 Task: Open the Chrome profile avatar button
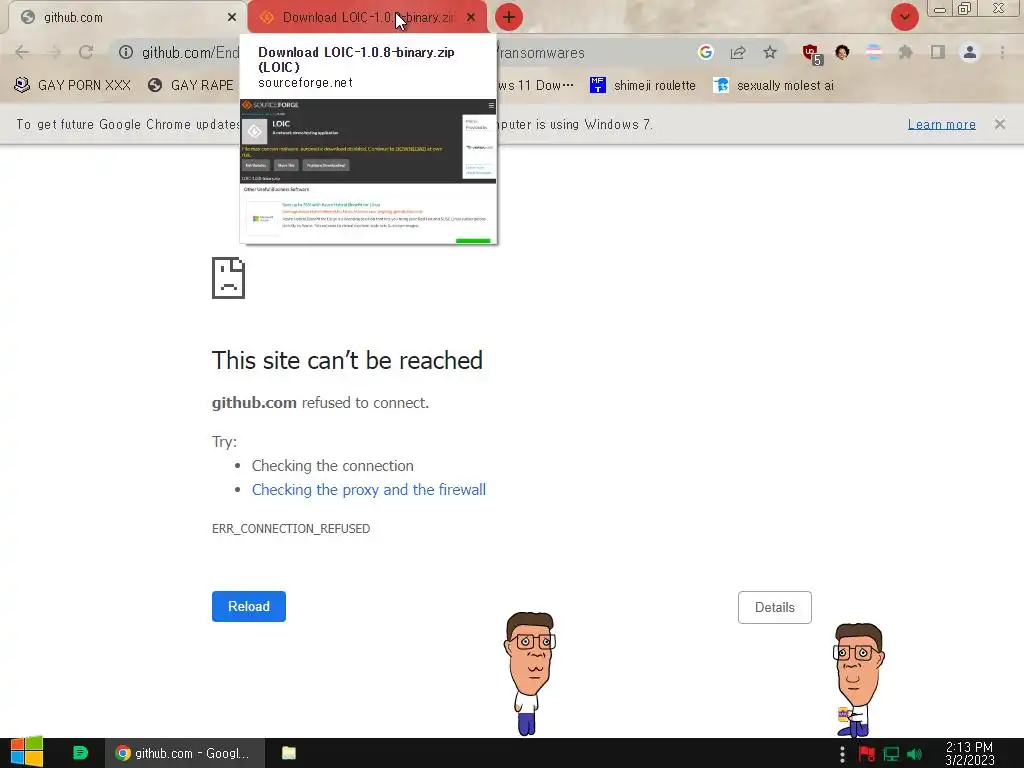click(970, 52)
